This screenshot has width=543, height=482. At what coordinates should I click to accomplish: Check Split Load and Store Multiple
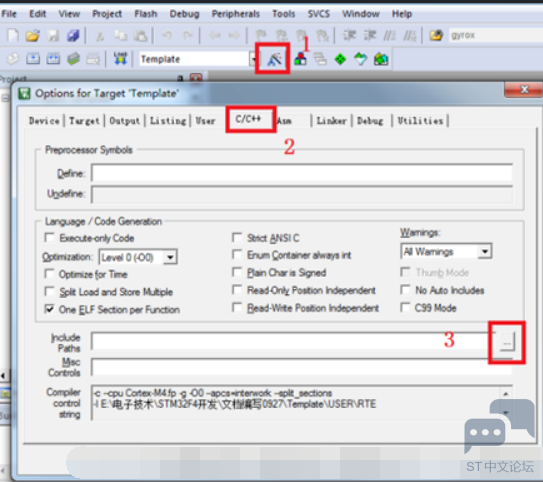tap(50, 292)
